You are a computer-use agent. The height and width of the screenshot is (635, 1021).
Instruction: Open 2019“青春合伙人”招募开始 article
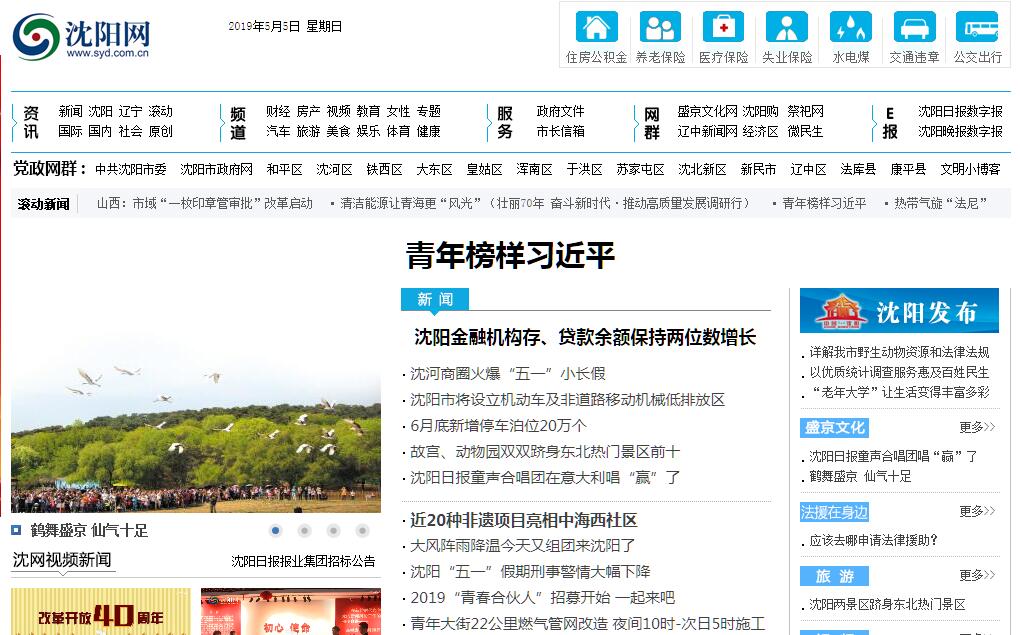click(542, 598)
